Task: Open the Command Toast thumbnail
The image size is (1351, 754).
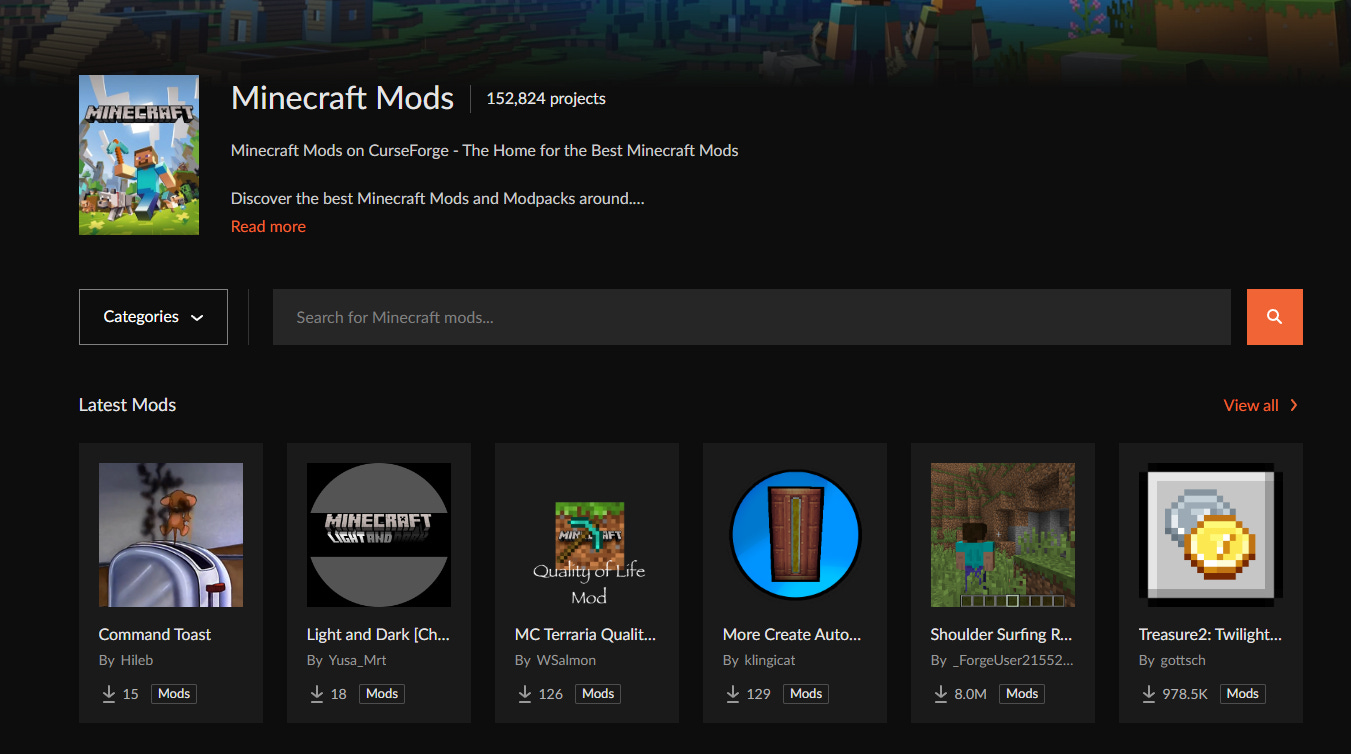Action: click(171, 535)
